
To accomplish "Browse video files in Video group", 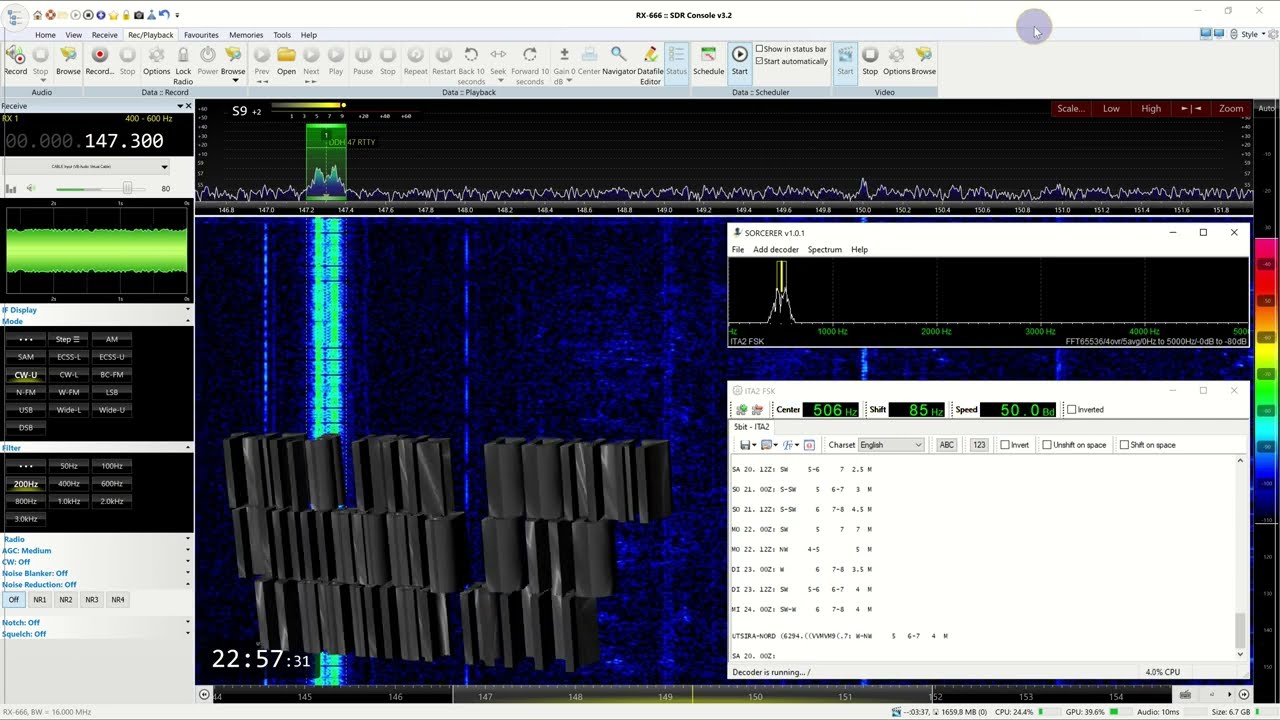I will pyautogui.click(x=924, y=60).
